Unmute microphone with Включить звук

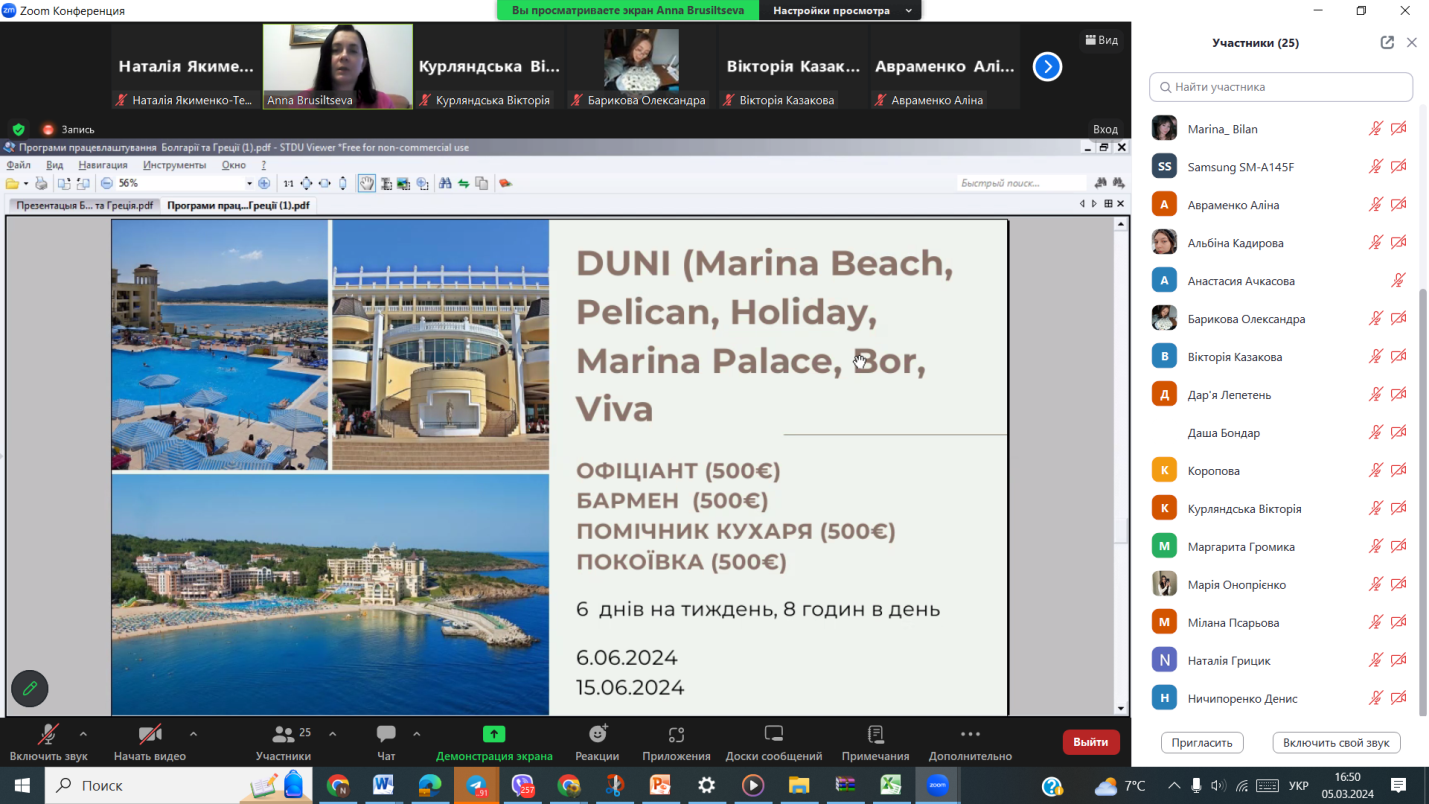coord(48,735)
